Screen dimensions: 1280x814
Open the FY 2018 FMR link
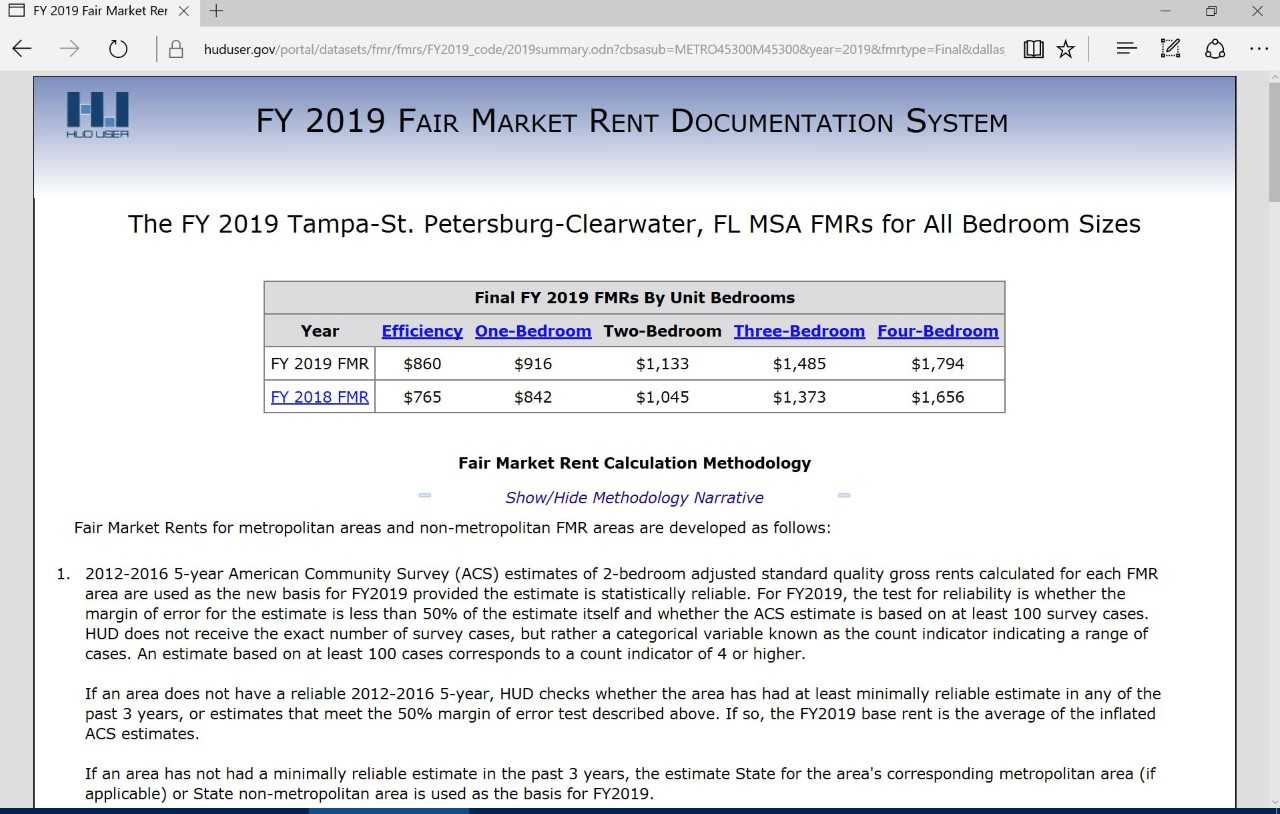tap(320, 397)
